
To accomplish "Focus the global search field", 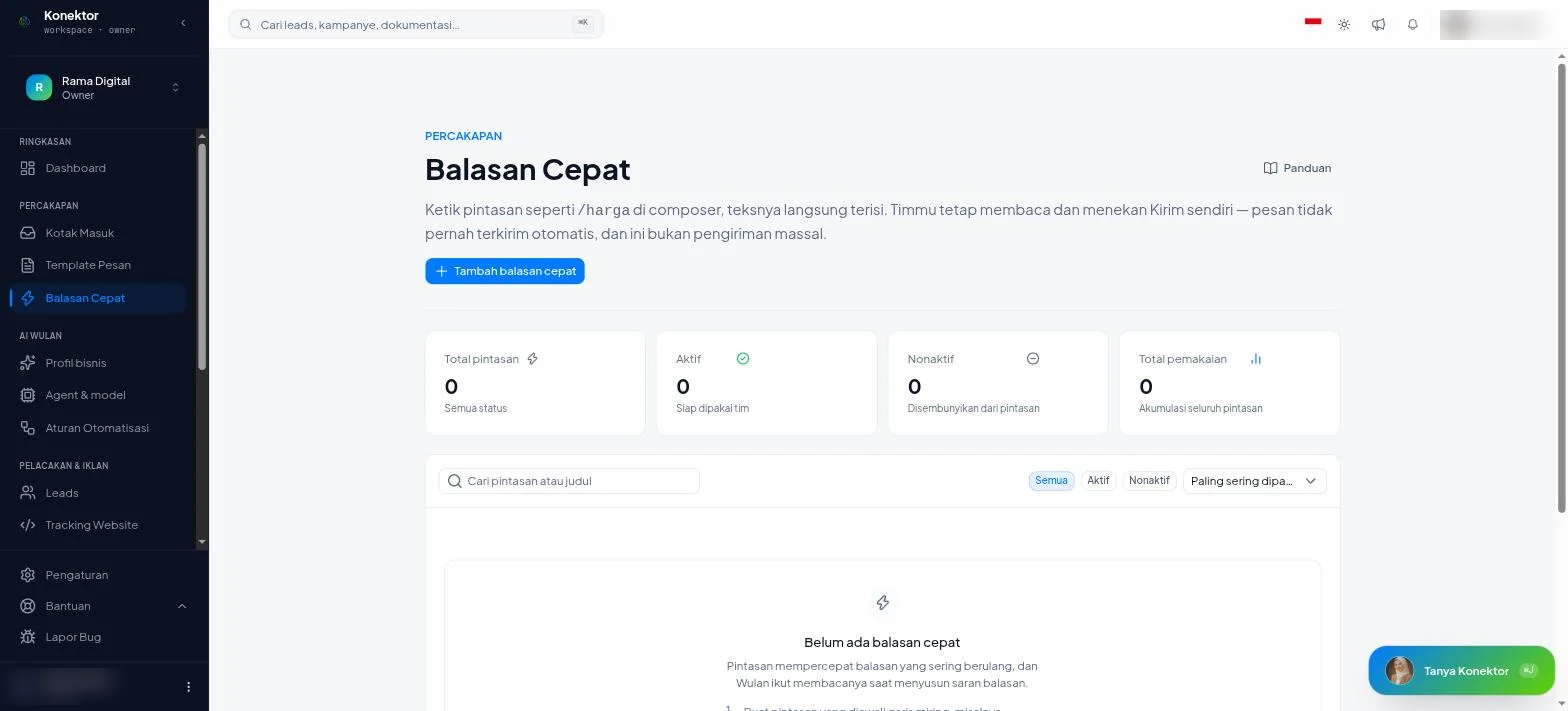I will 416,24.
